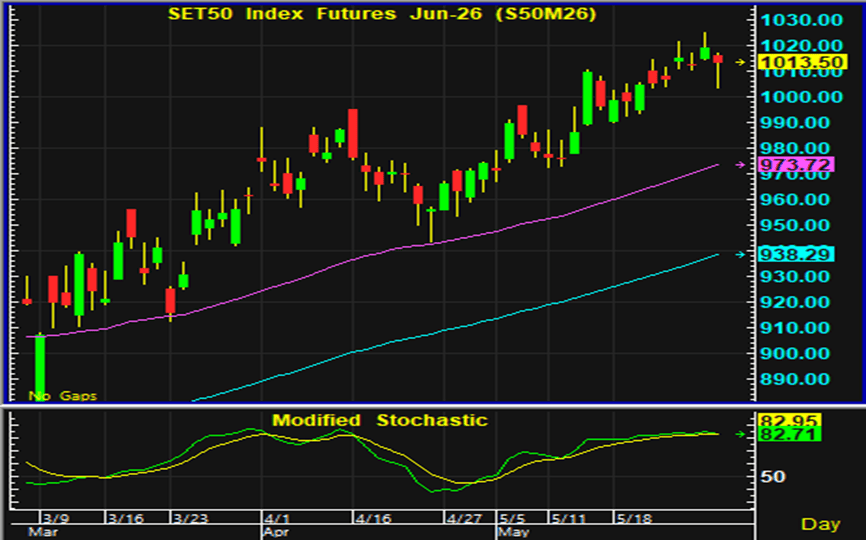Click the 5/5 date label
Viewport: 866px width, 540px height.
coord(514,518)
